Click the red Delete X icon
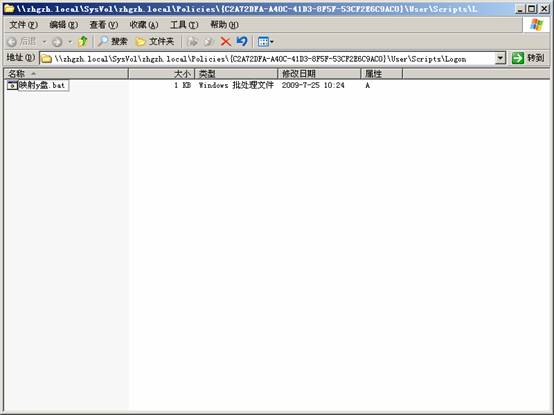This screenshot has height=415, width=554. point(225,42)
